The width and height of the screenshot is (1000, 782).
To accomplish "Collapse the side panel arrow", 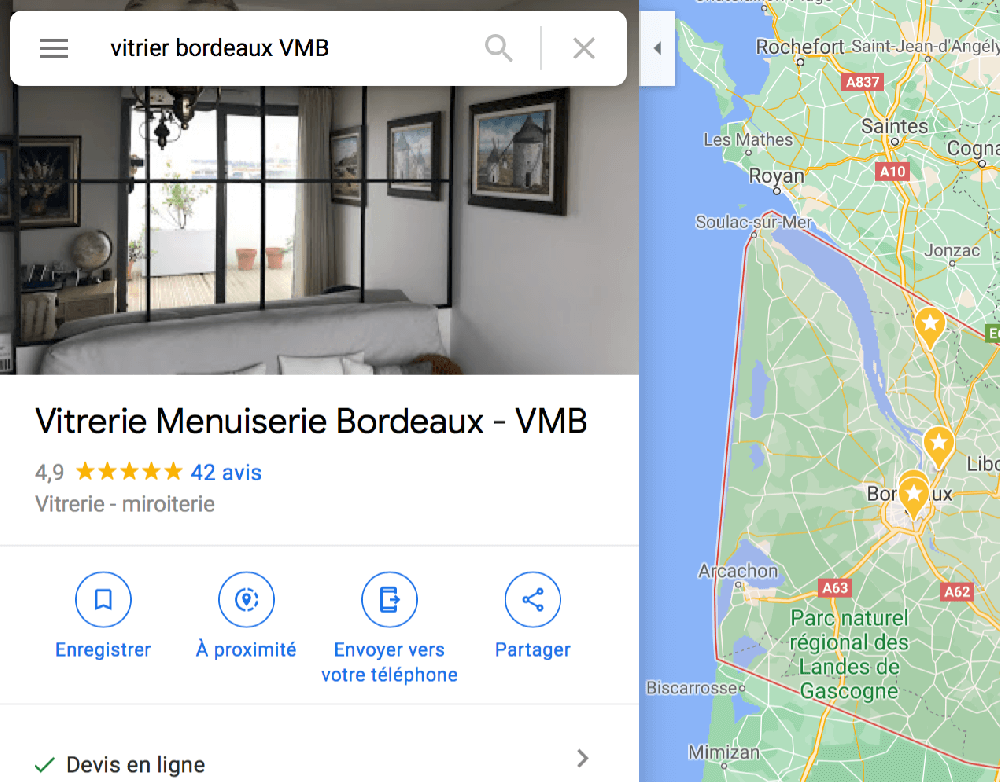I will 658,48.
